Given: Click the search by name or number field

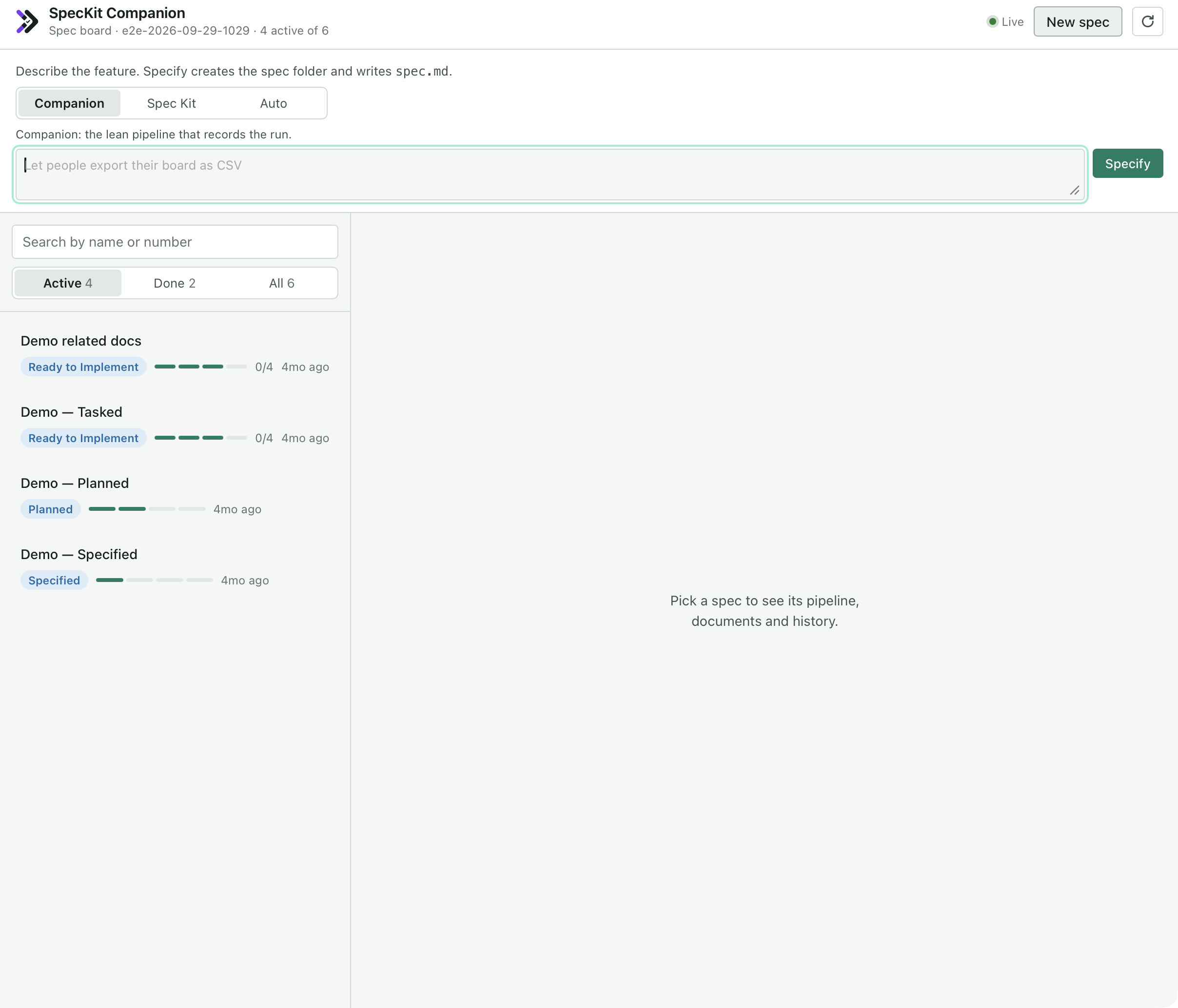Looking at the screenshot, I should click(x=175, y=242).
